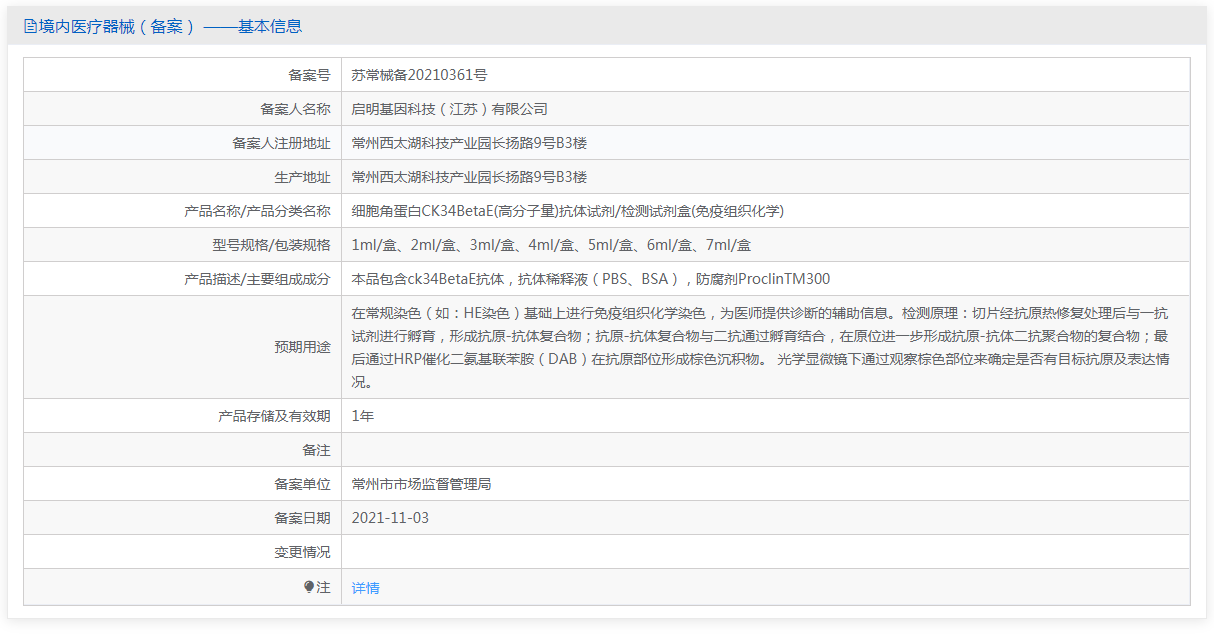Image resolution: width=1214 pixels, height=639 pixels.
Task: Select the address value in the 生产地址 row
Action: (469, 177)
